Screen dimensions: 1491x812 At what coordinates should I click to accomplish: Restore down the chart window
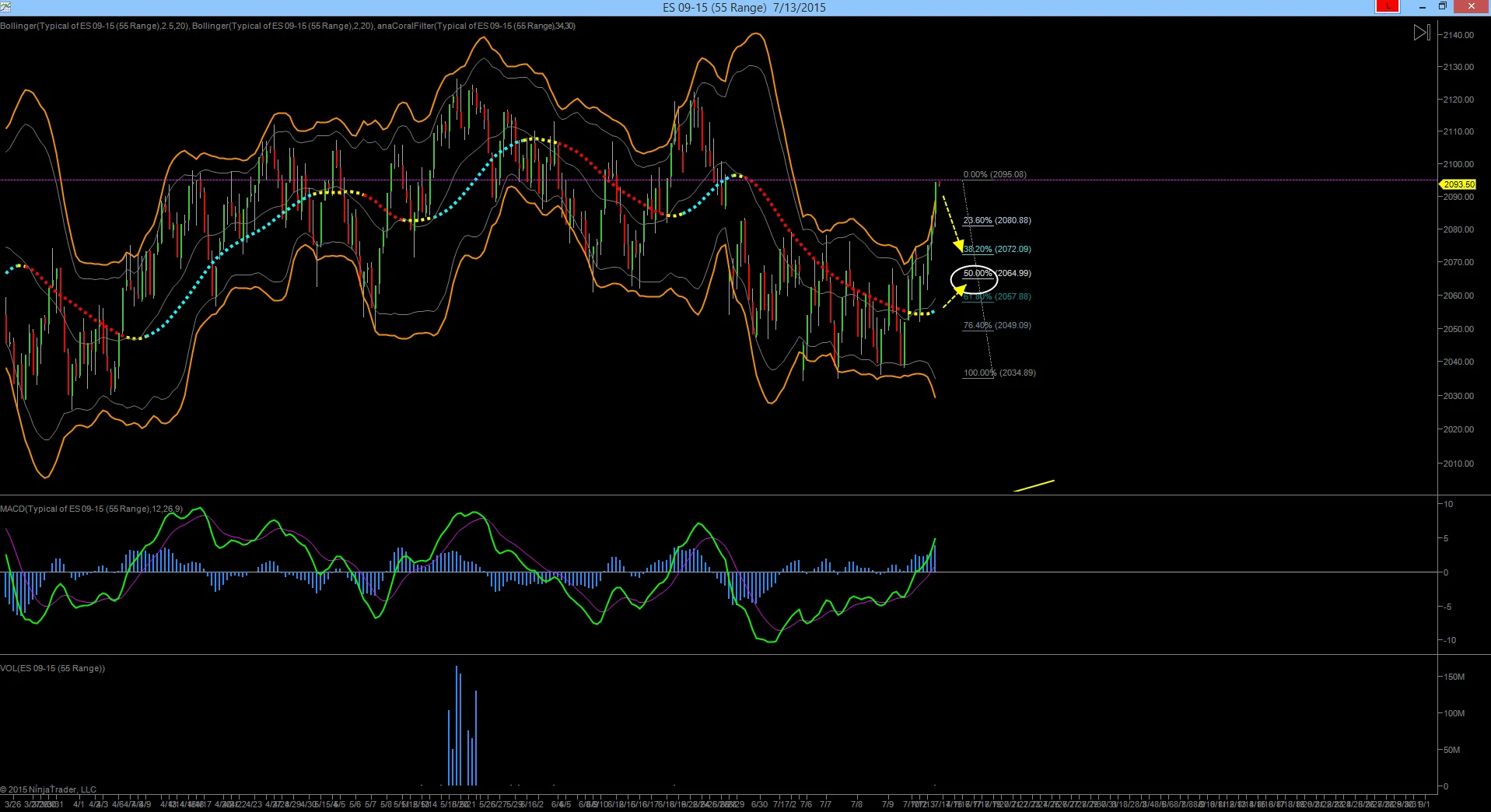pos(1442,6)
